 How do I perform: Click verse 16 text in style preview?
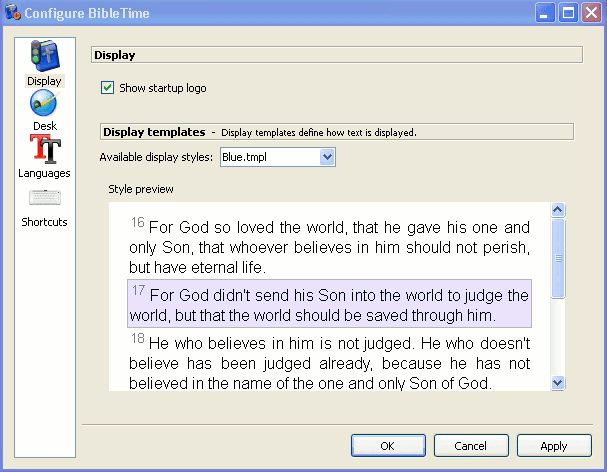[329, 248]
